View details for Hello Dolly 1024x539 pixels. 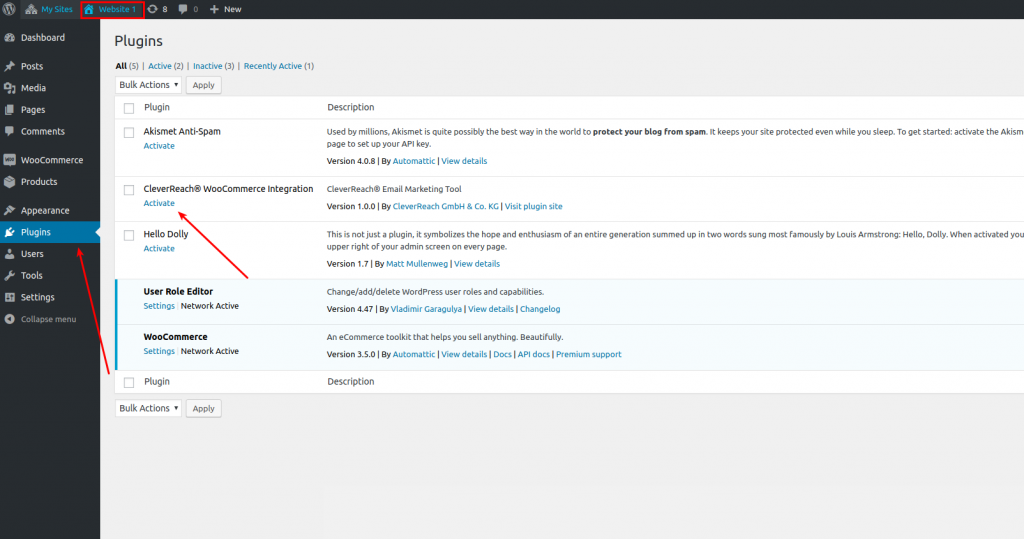[x=477, y=263]
